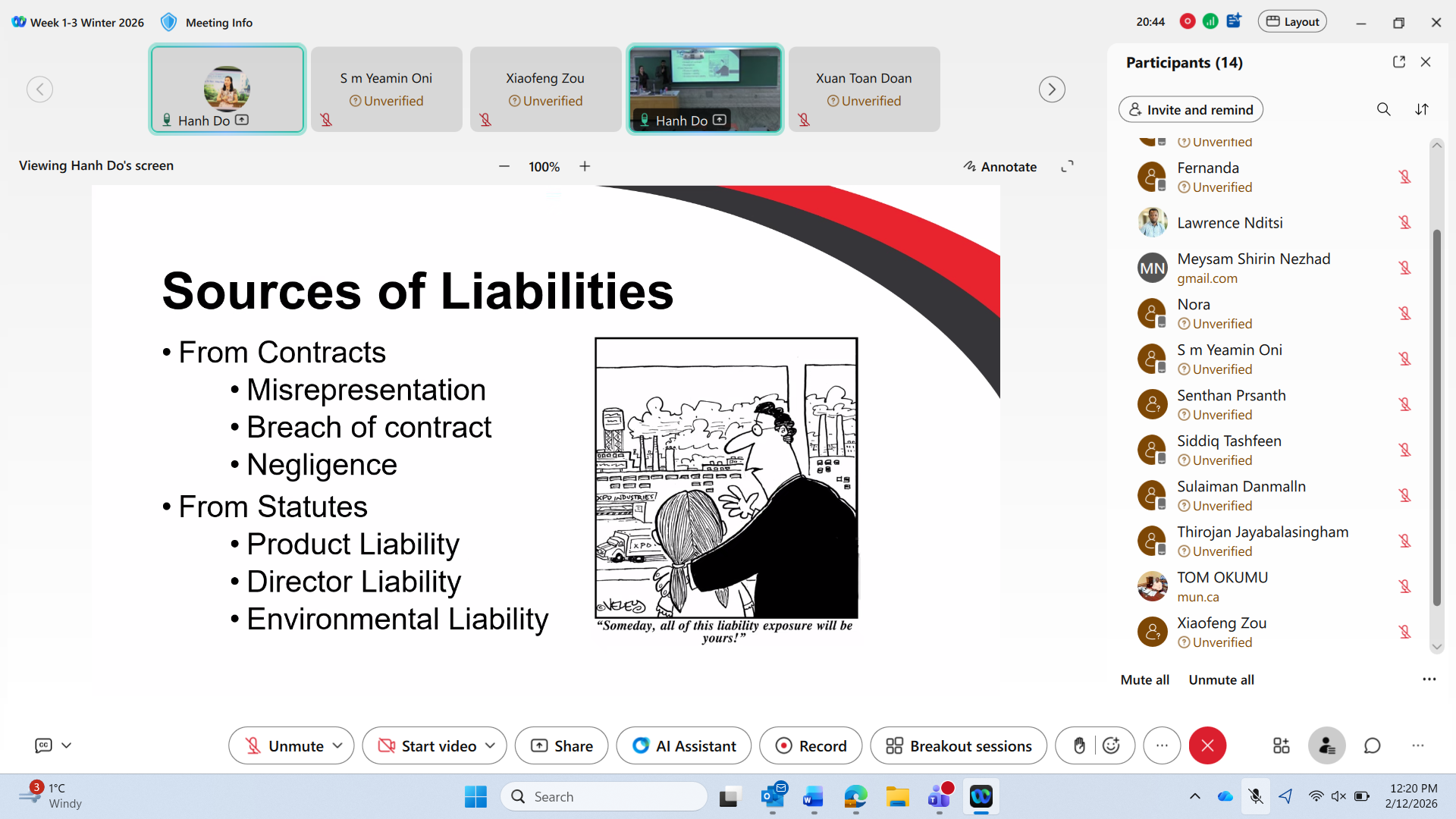
Task: Click Invite and remind button
Action: coord(1191,109)
